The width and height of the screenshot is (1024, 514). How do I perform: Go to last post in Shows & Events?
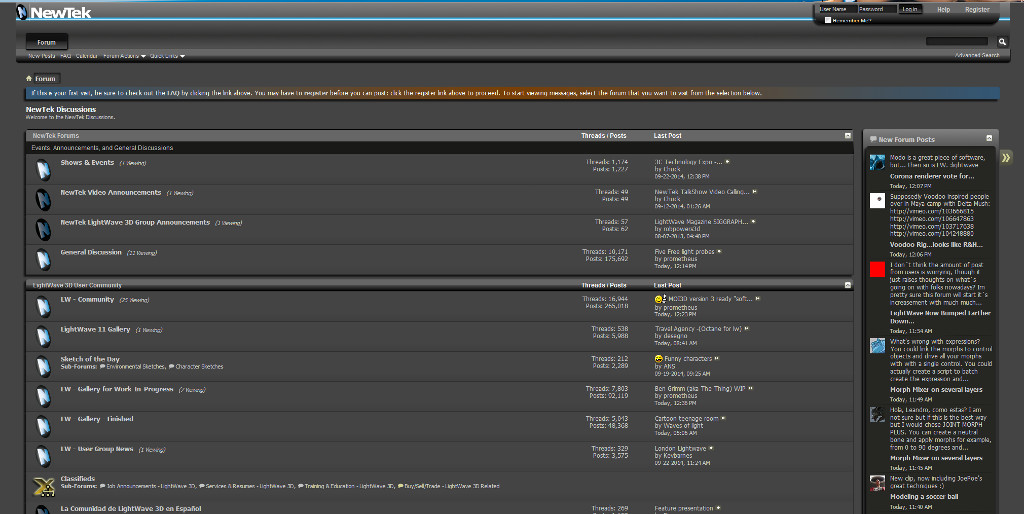728,162
